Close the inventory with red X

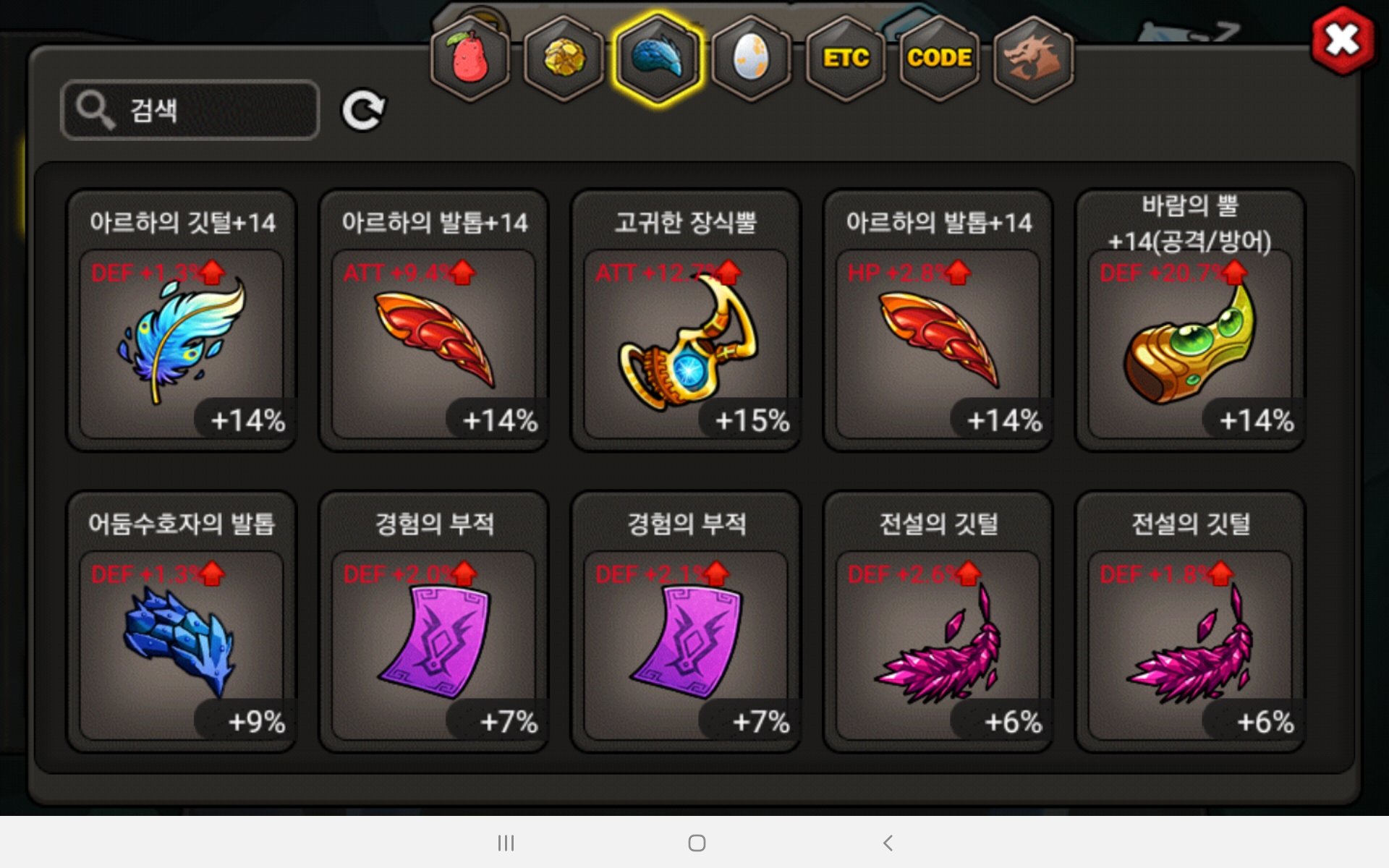[x=1343, y=41]
